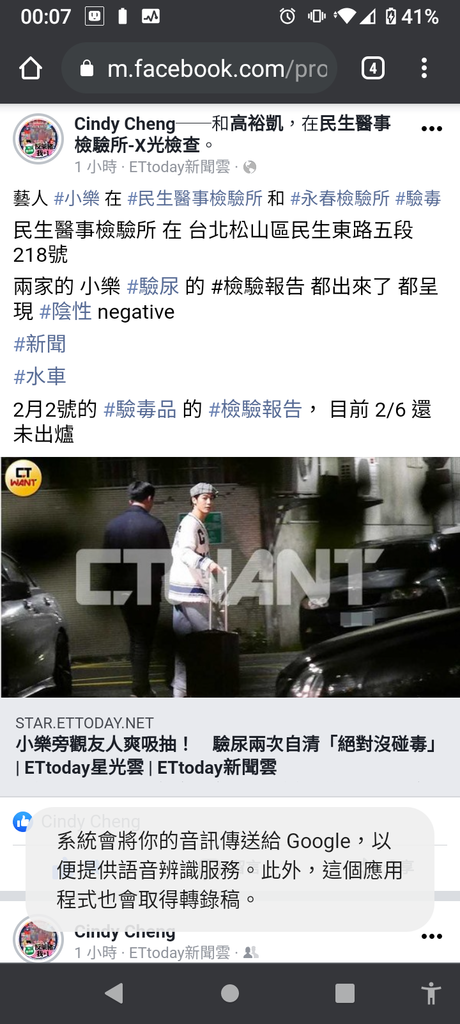
Task: Tap the Android recent apps square button
Action: 344,993
